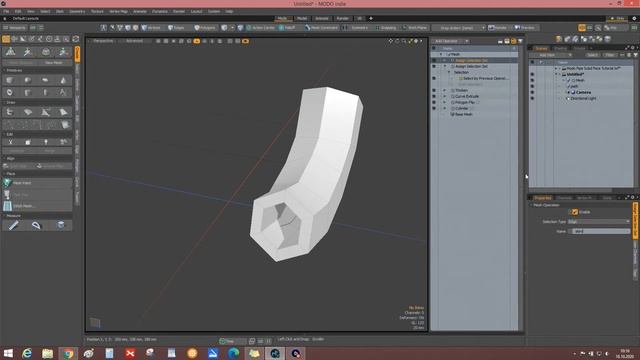
Task: Choose the Ruler measure tool
Action: coord(13,225)
